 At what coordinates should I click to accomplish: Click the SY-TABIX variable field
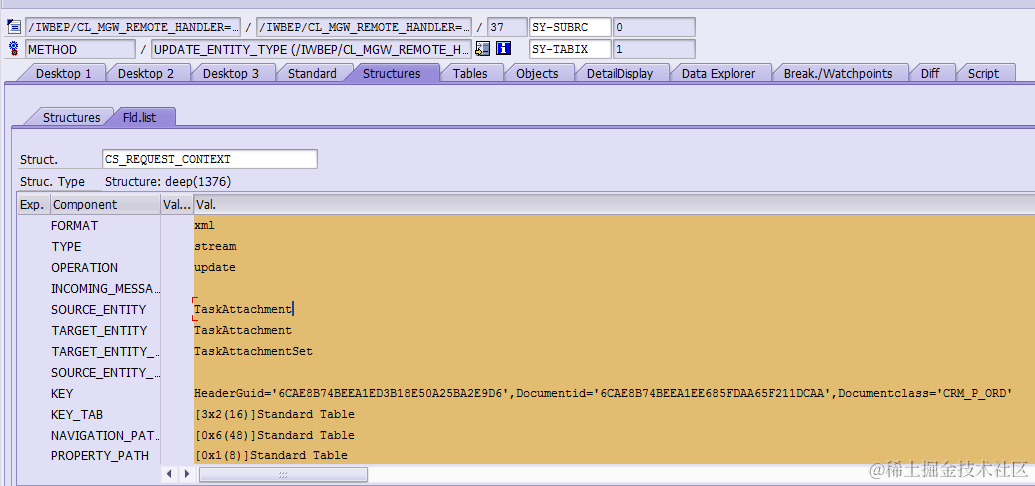pyautogui.click(x=570, y=49)
